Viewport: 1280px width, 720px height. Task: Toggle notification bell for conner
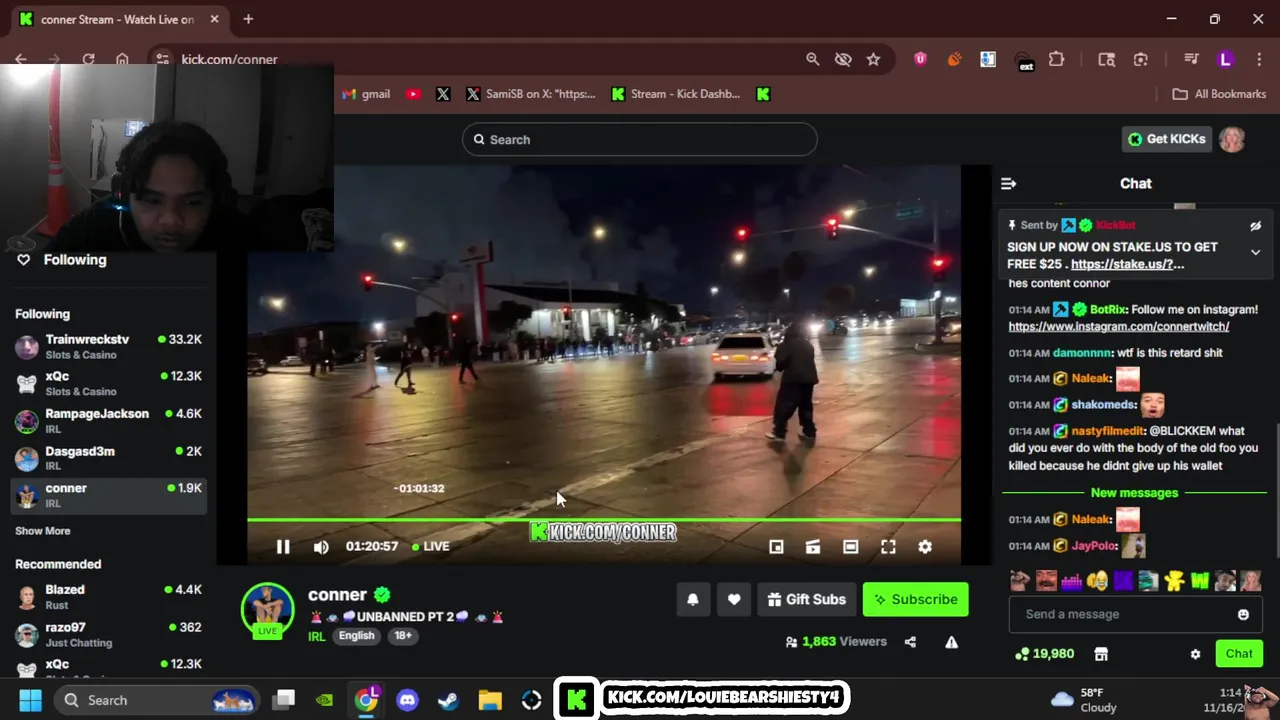(693, 599)
